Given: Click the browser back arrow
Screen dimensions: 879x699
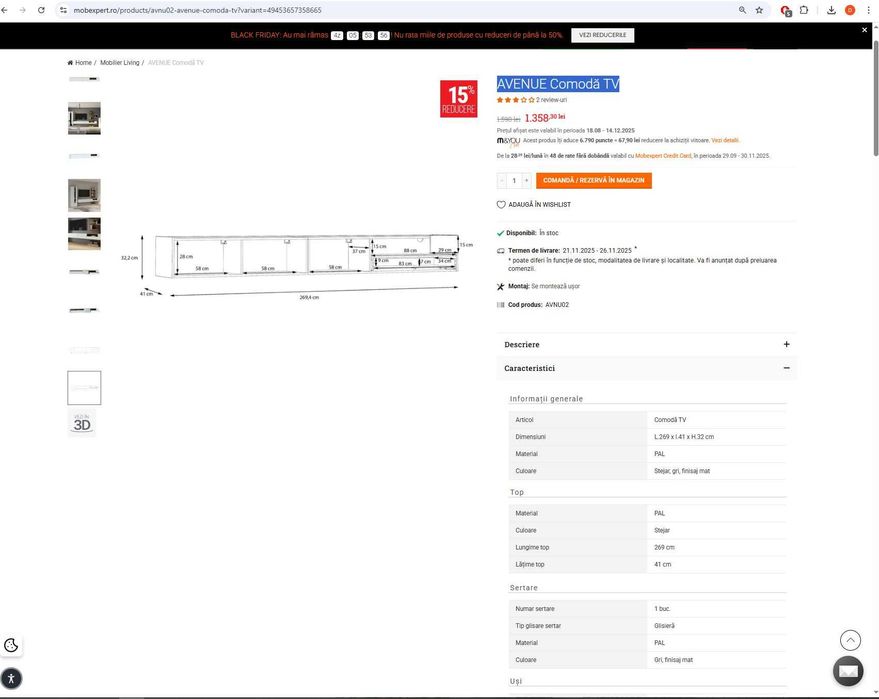Looking at the screenshot, I should point(5,10).
